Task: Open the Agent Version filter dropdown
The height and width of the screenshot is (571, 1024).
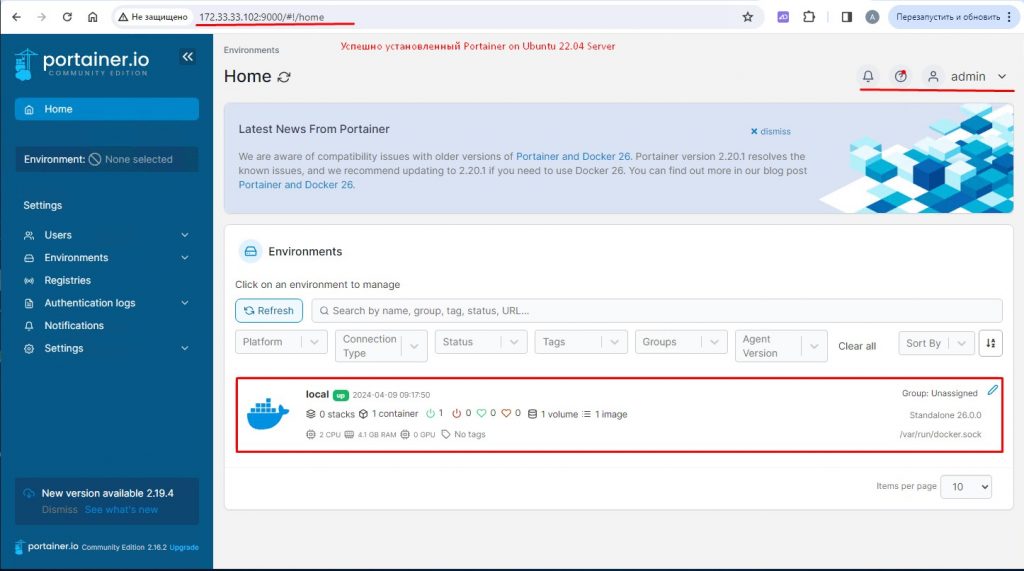Action: [781, 346]
